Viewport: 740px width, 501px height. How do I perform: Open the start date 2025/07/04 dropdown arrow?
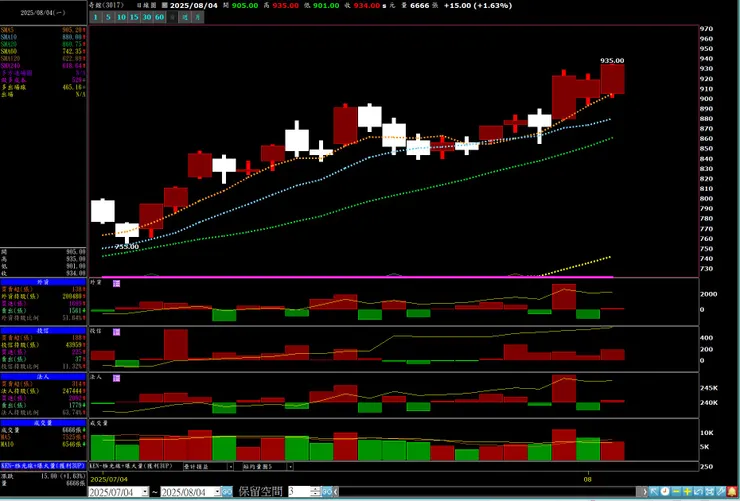(145, 492)
